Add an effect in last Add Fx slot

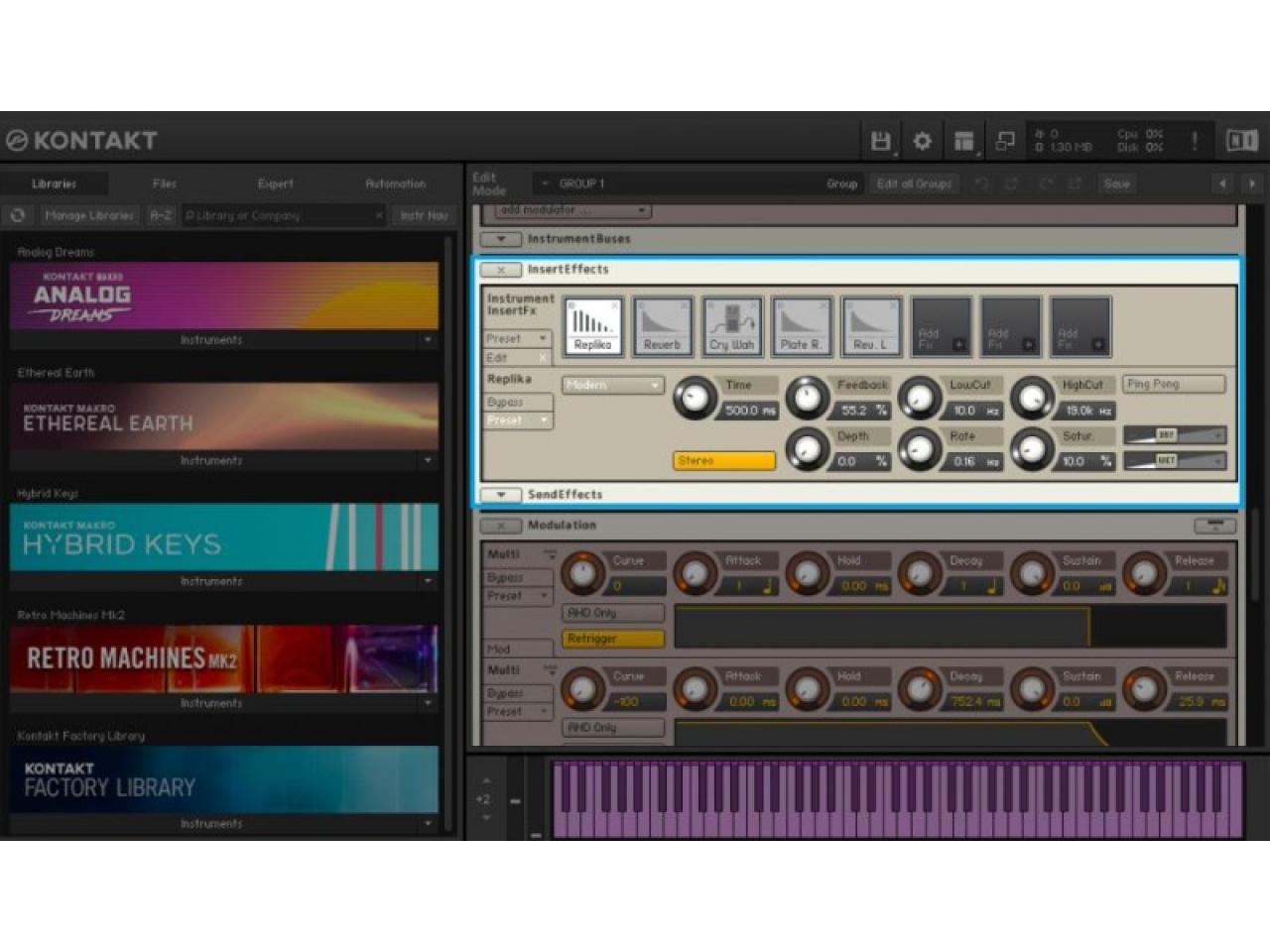(x=1080, y=326)
